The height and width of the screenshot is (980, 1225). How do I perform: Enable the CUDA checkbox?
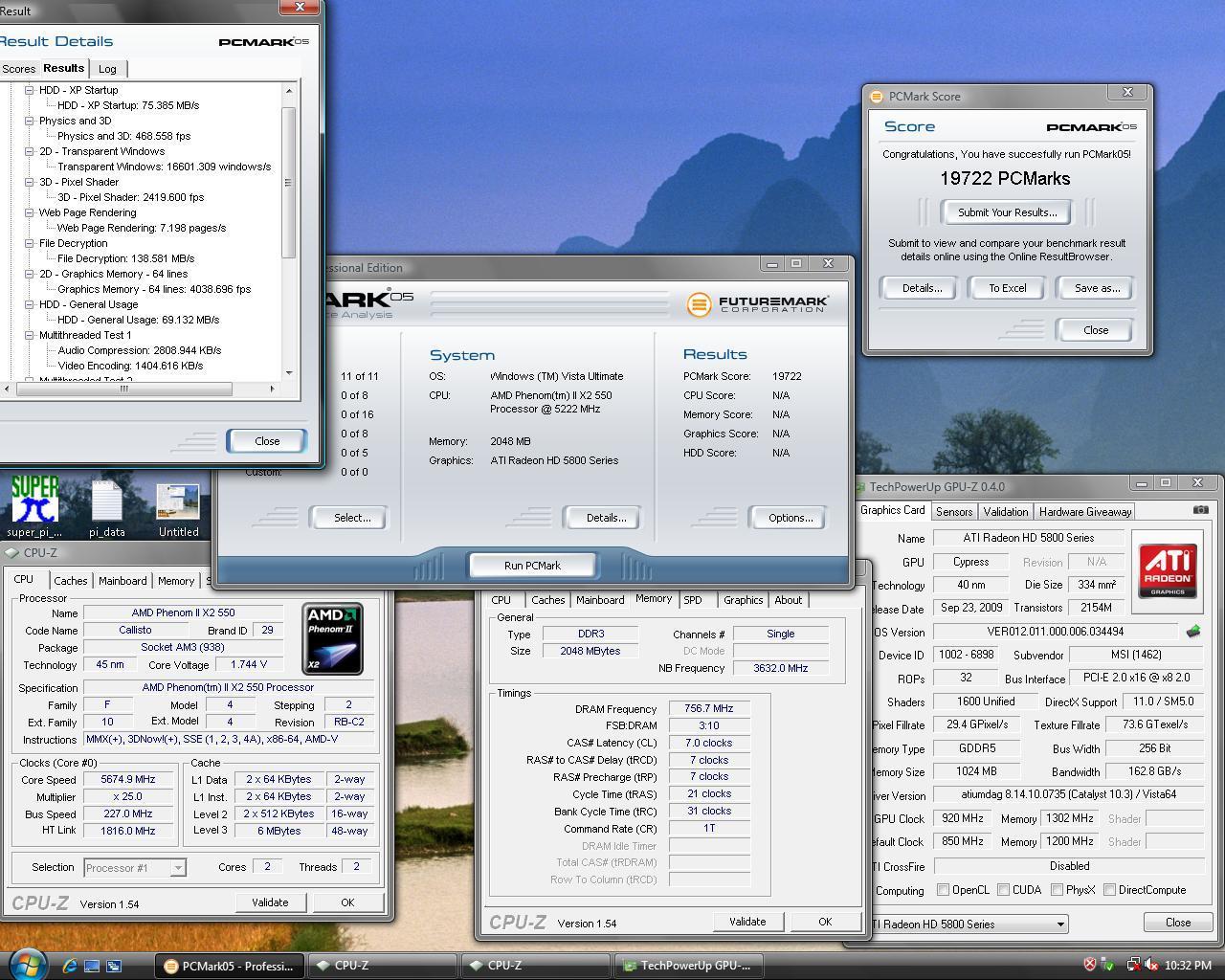pos(1003,890)
